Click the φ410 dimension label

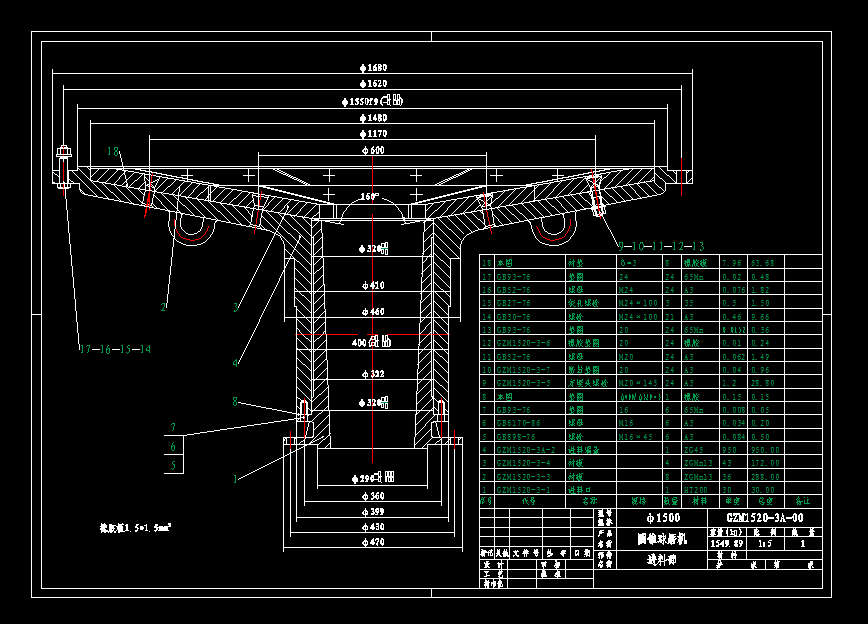point(373,285)
